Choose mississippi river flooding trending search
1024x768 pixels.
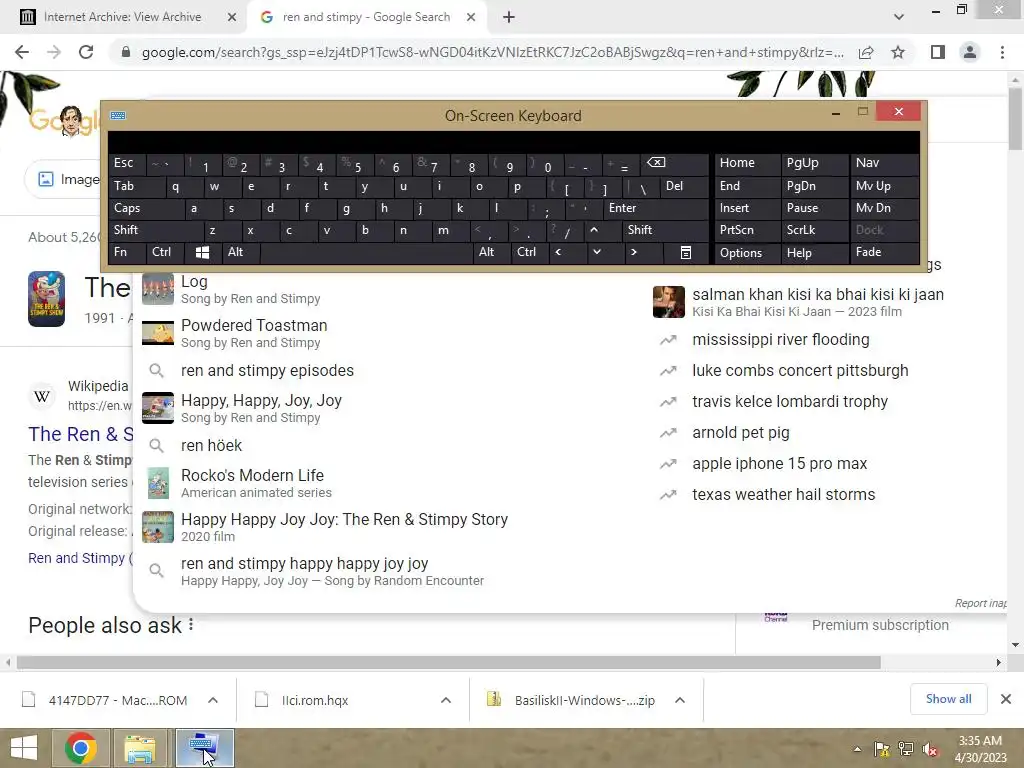780,340
